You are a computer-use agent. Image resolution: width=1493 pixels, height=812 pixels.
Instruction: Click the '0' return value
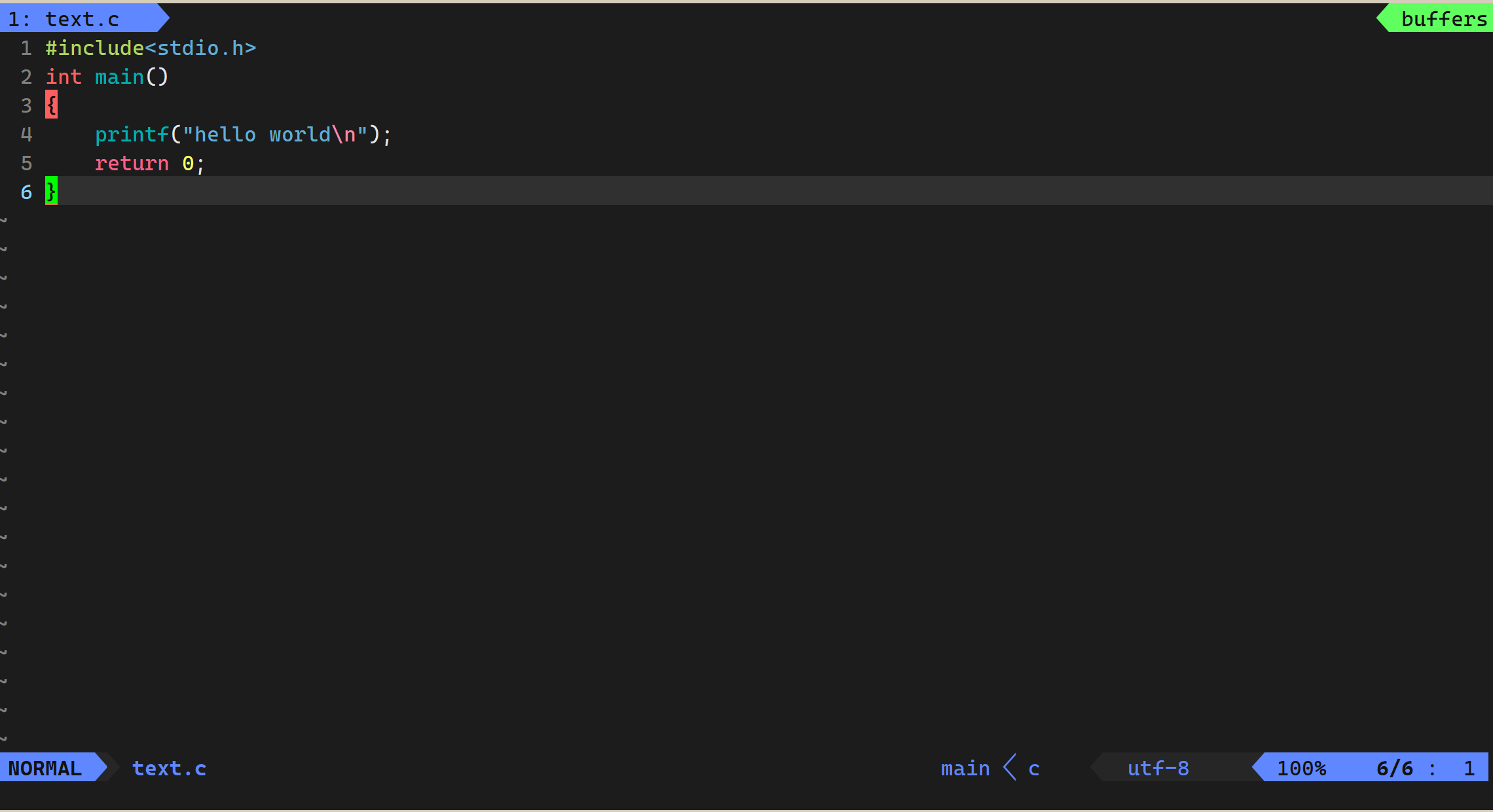188,163
